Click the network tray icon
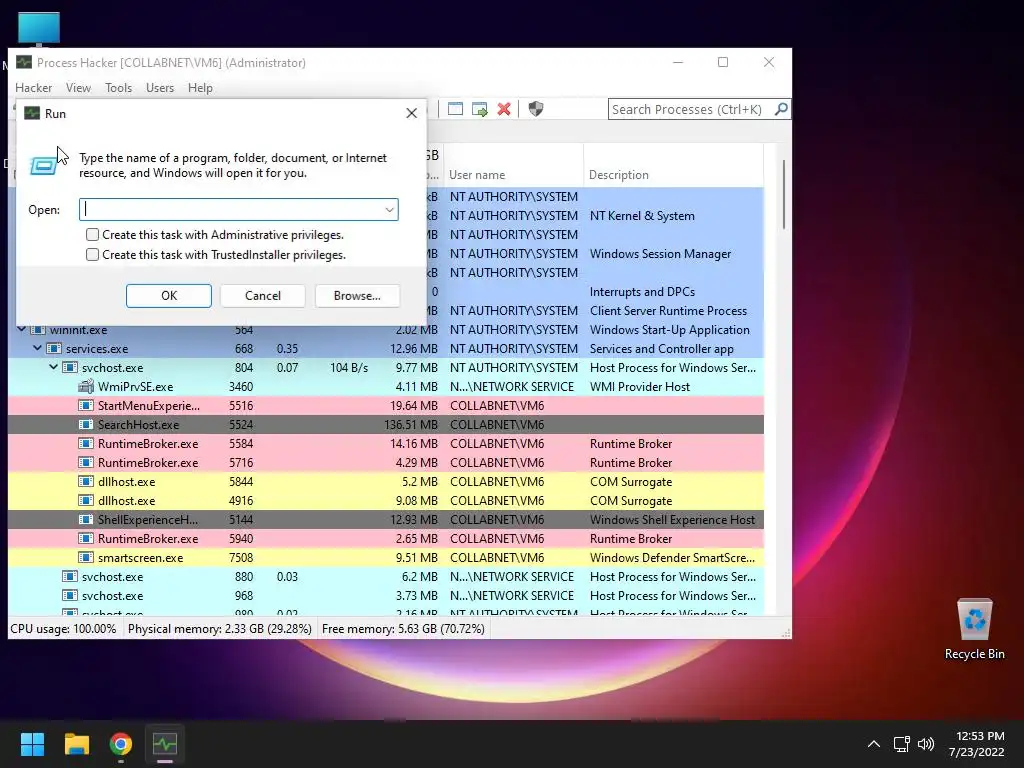 902,744
